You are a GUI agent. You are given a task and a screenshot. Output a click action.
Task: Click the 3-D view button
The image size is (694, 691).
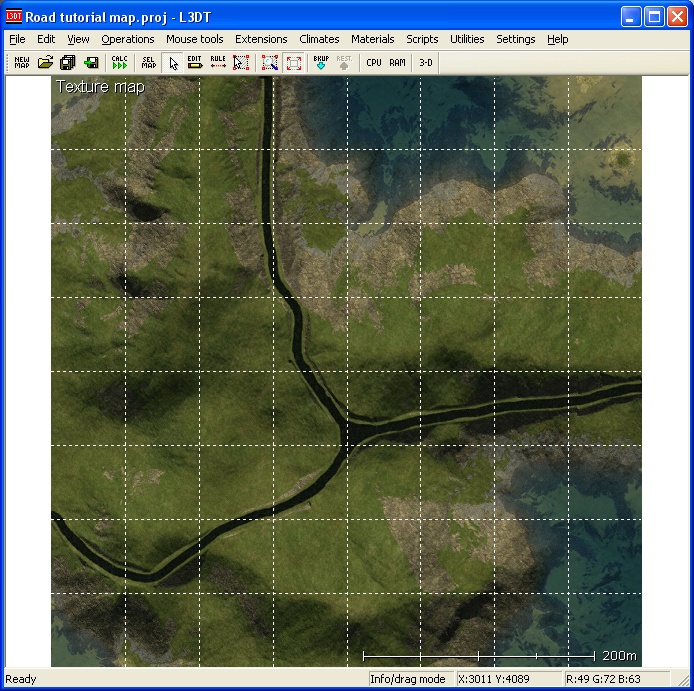[426, 62]
